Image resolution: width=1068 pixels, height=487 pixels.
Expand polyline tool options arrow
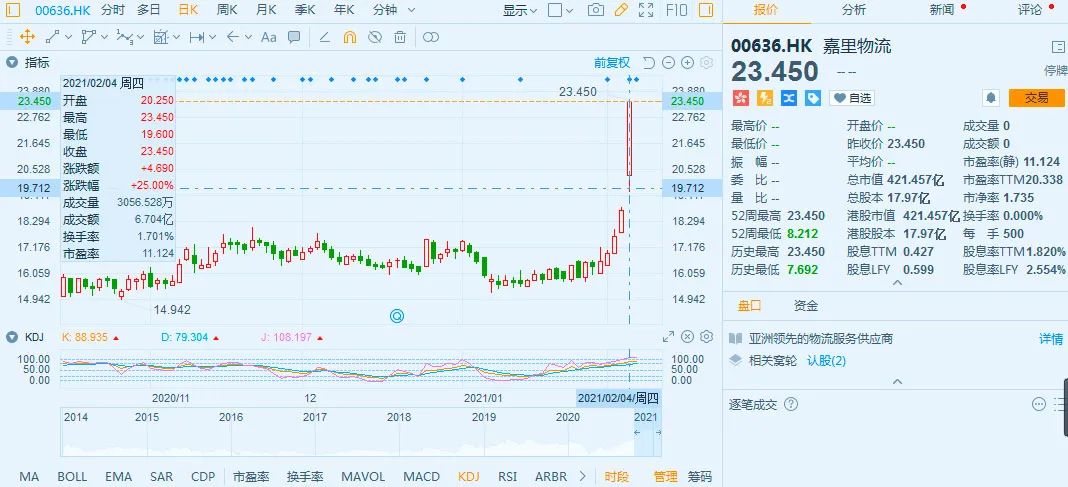pos(104,37)
